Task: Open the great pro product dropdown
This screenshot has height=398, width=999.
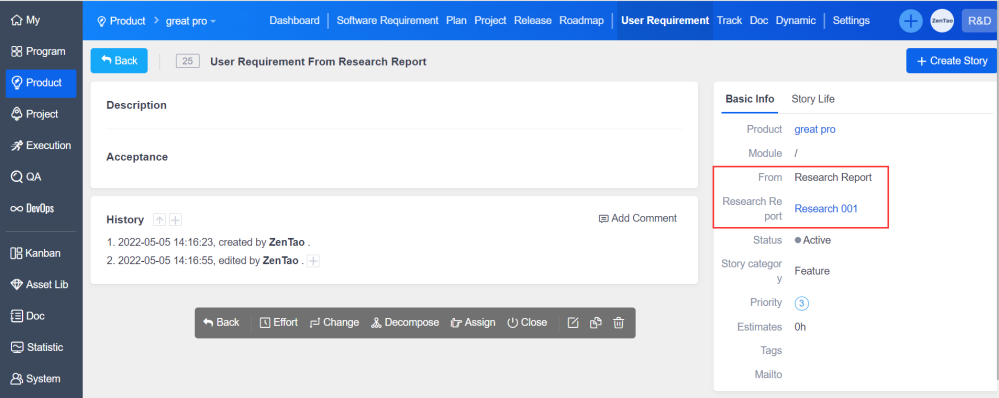Action: [190, 21]
